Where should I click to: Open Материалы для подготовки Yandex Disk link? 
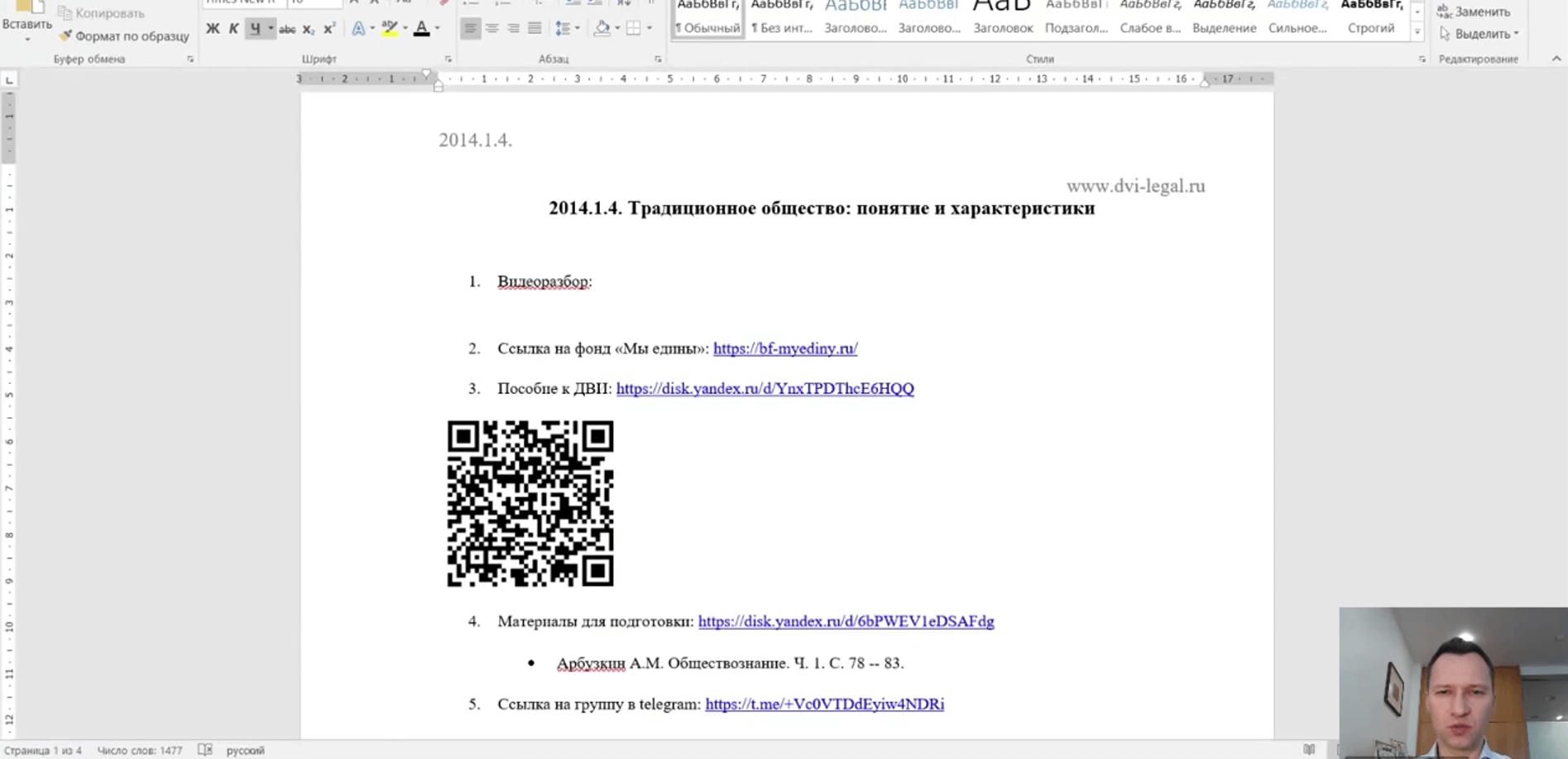[846, 621]
